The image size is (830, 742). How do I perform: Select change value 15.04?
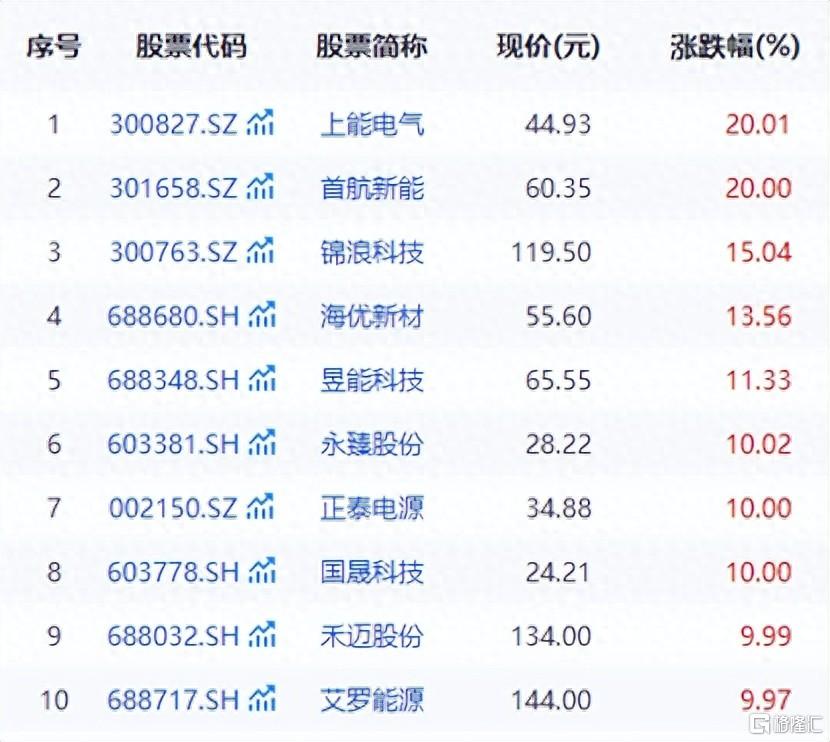pyautogui.click(x=758, y=252)
